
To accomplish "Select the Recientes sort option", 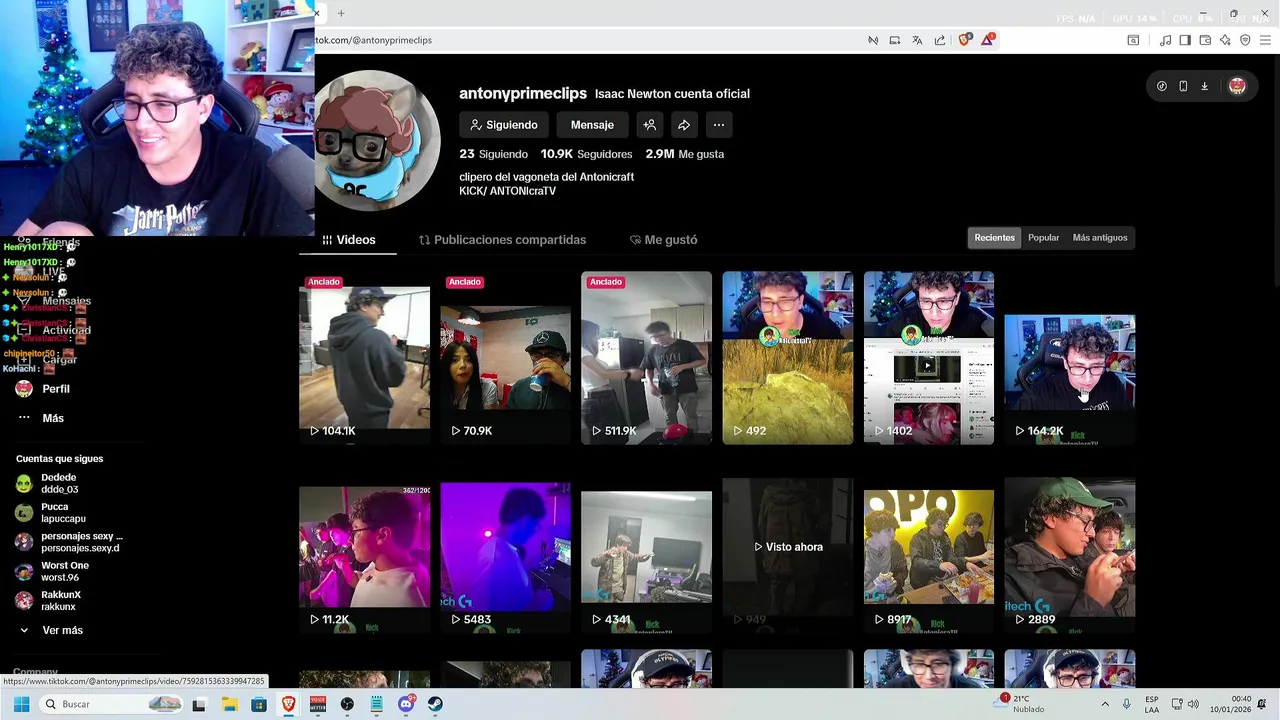I will tap(994, 238).
